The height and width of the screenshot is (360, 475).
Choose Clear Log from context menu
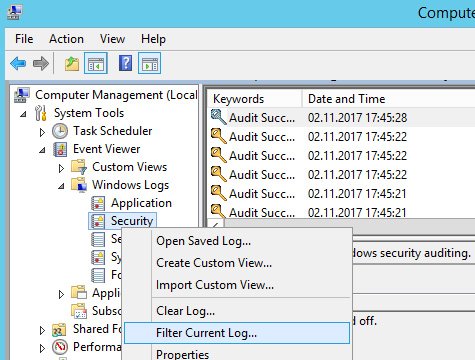[237, 311]
